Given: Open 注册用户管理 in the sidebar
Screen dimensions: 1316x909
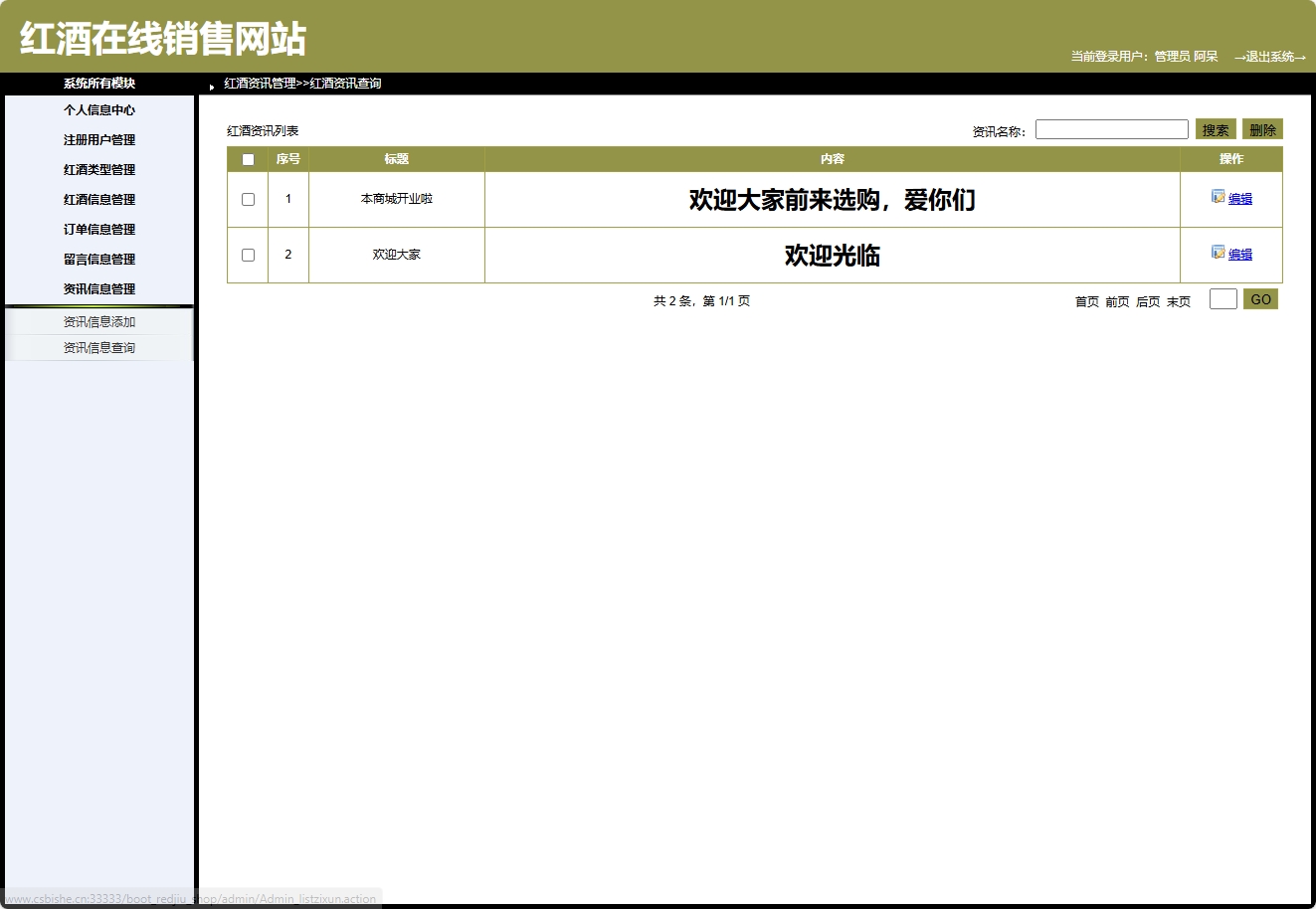Looking at the screenshot, I should [x=99, y=140].
